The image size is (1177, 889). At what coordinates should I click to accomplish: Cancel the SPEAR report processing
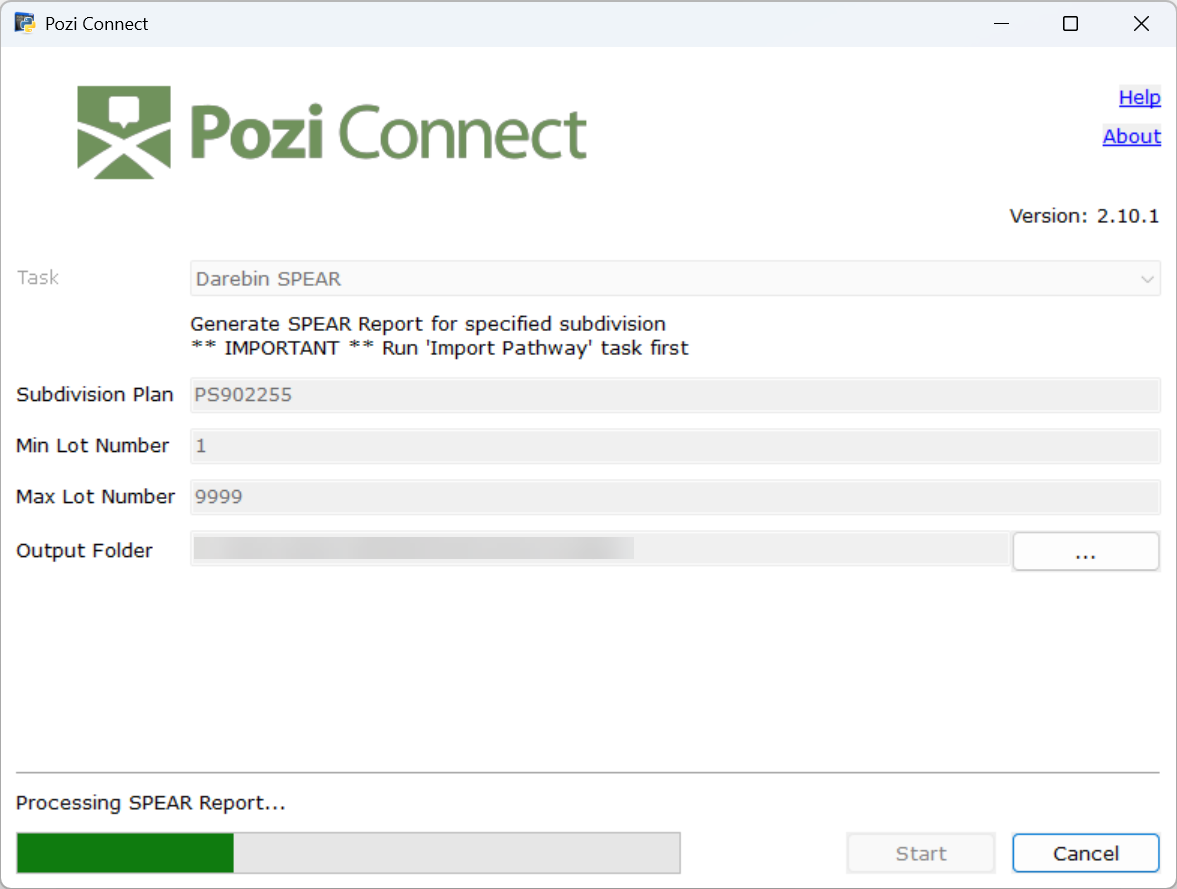[1085, 853]
